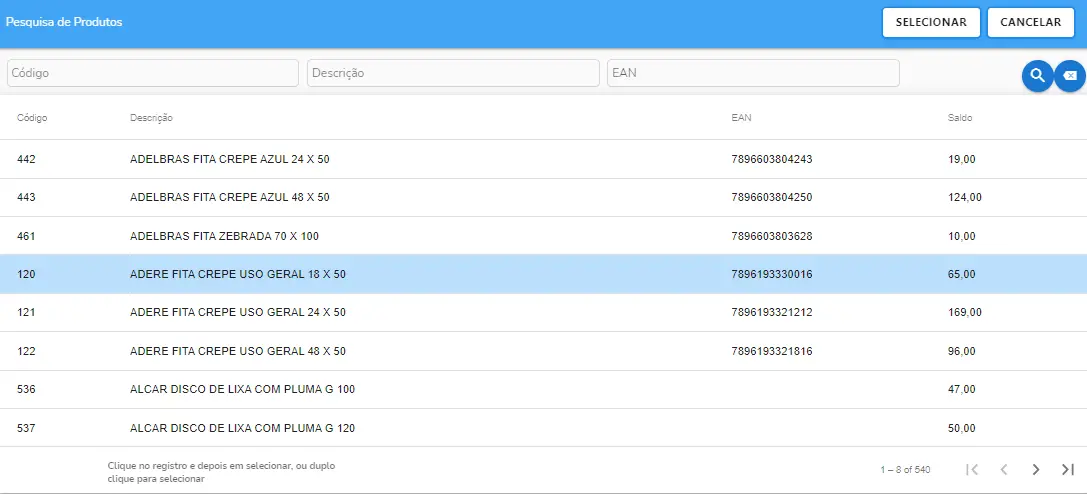Click the '1 – 8 of 540' pagination label

tap(905, 470)
